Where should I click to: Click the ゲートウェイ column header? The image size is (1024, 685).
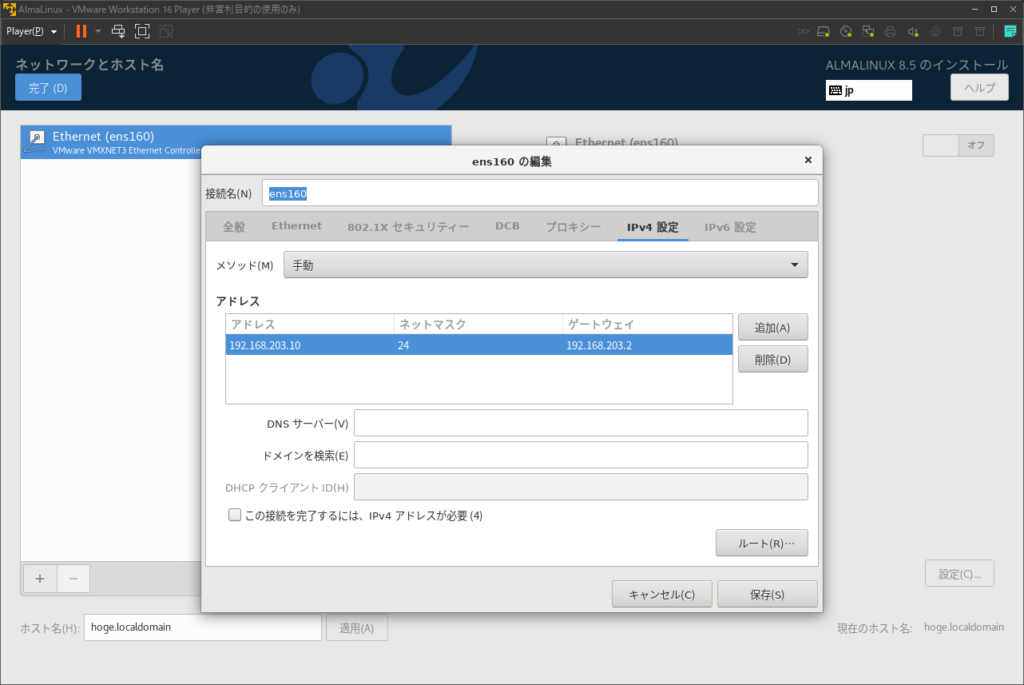pyautogui.click(x=647, y=324)
